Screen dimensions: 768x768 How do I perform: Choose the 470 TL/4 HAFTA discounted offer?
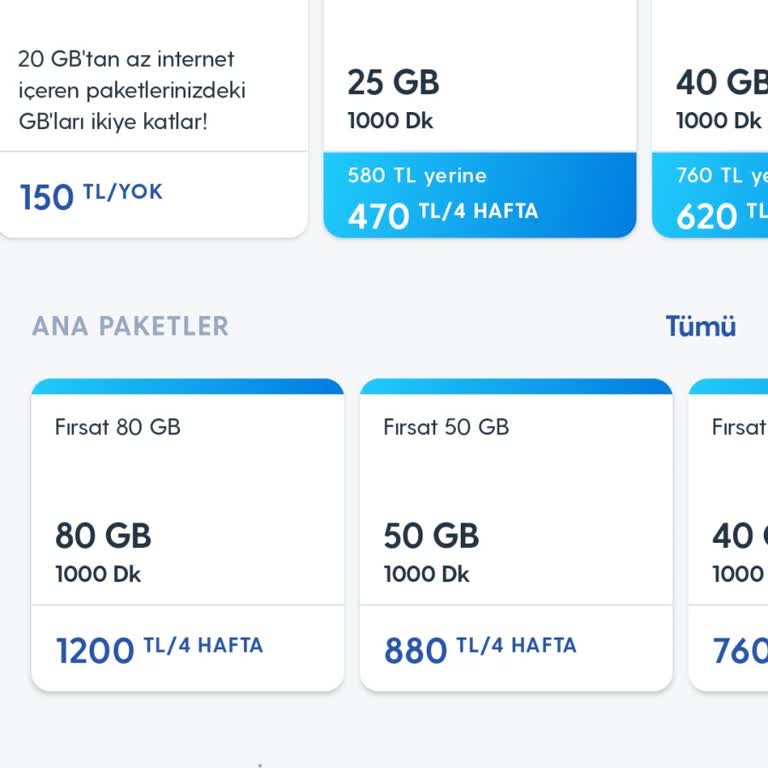coord(442,214)
